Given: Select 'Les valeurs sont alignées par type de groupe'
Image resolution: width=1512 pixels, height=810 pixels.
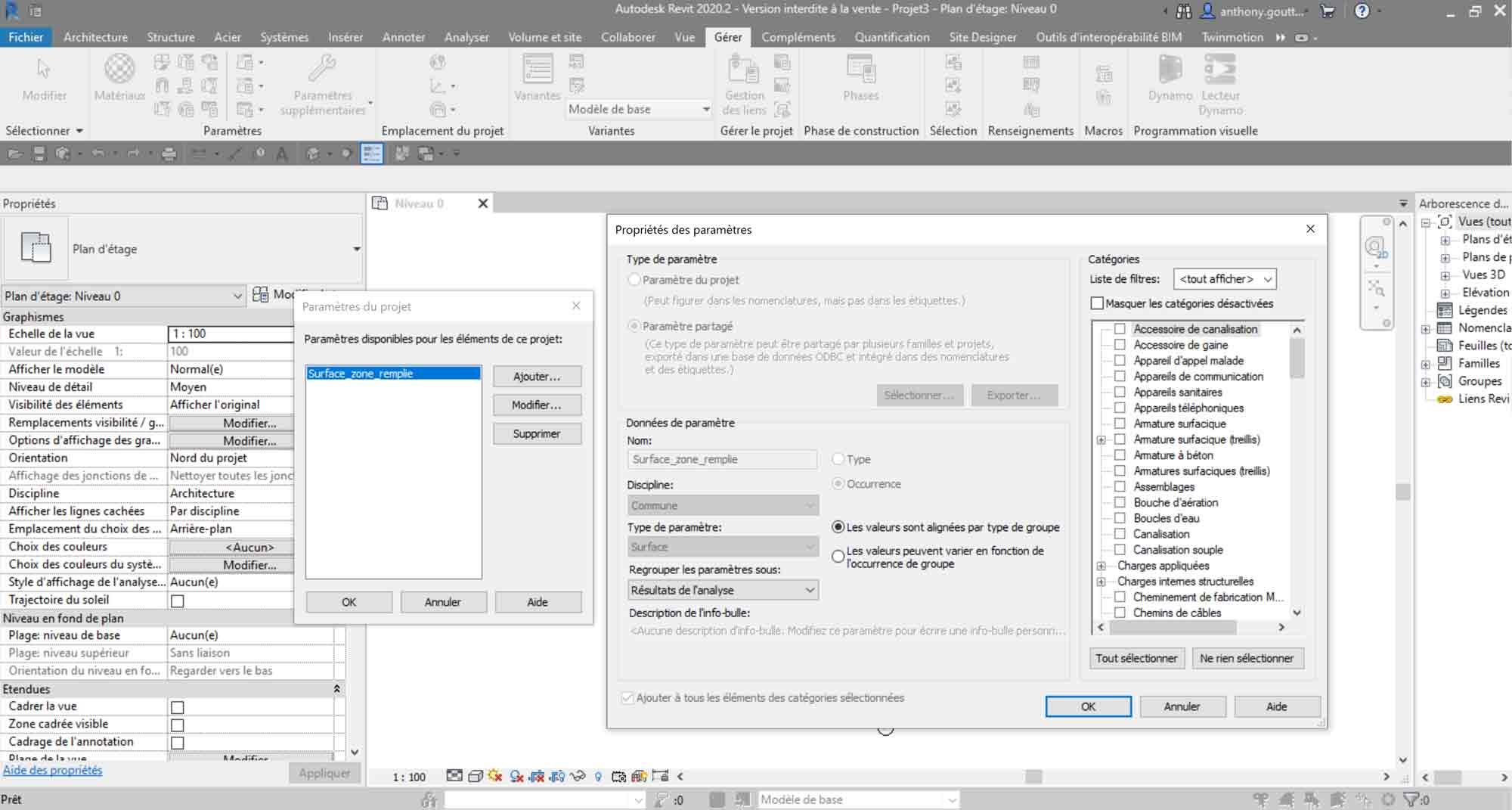Looking at the screenshot, I should point(838,527).
